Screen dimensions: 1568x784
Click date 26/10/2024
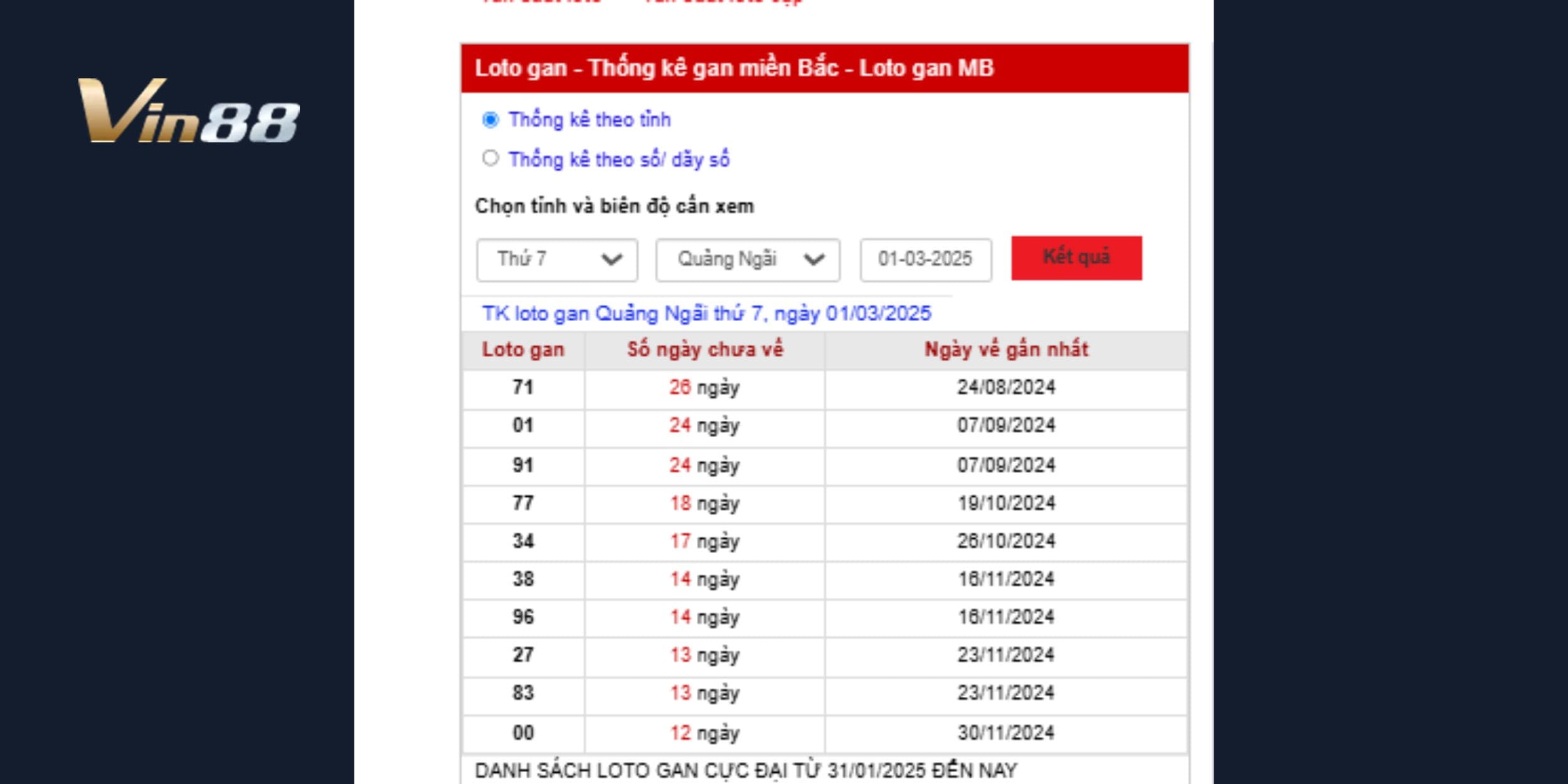pyautogui.click(x=1006, y=542)
